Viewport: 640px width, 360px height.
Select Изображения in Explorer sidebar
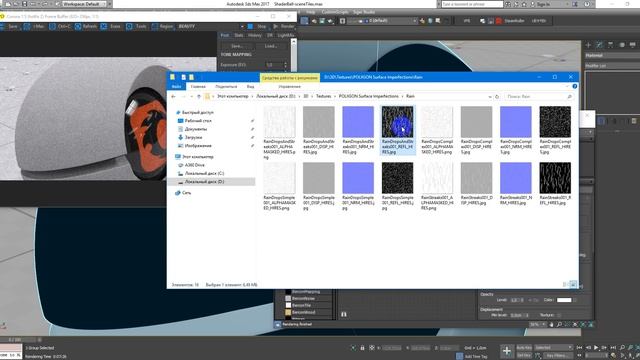click(x=198, y=146)
